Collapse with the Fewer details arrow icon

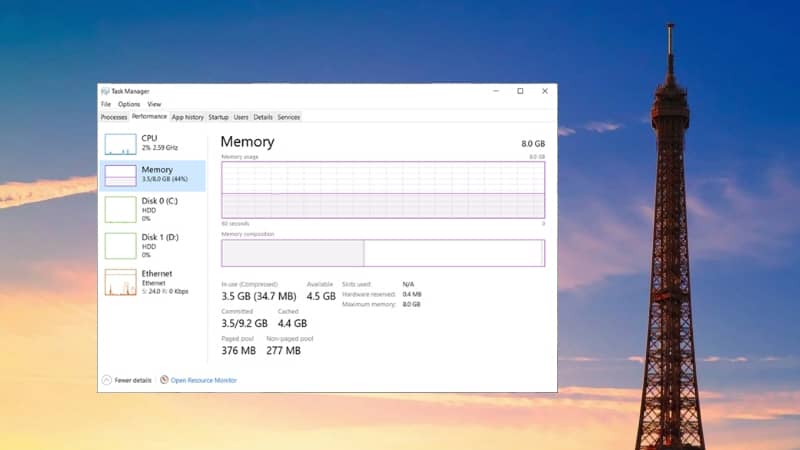[x=107, y=380]
